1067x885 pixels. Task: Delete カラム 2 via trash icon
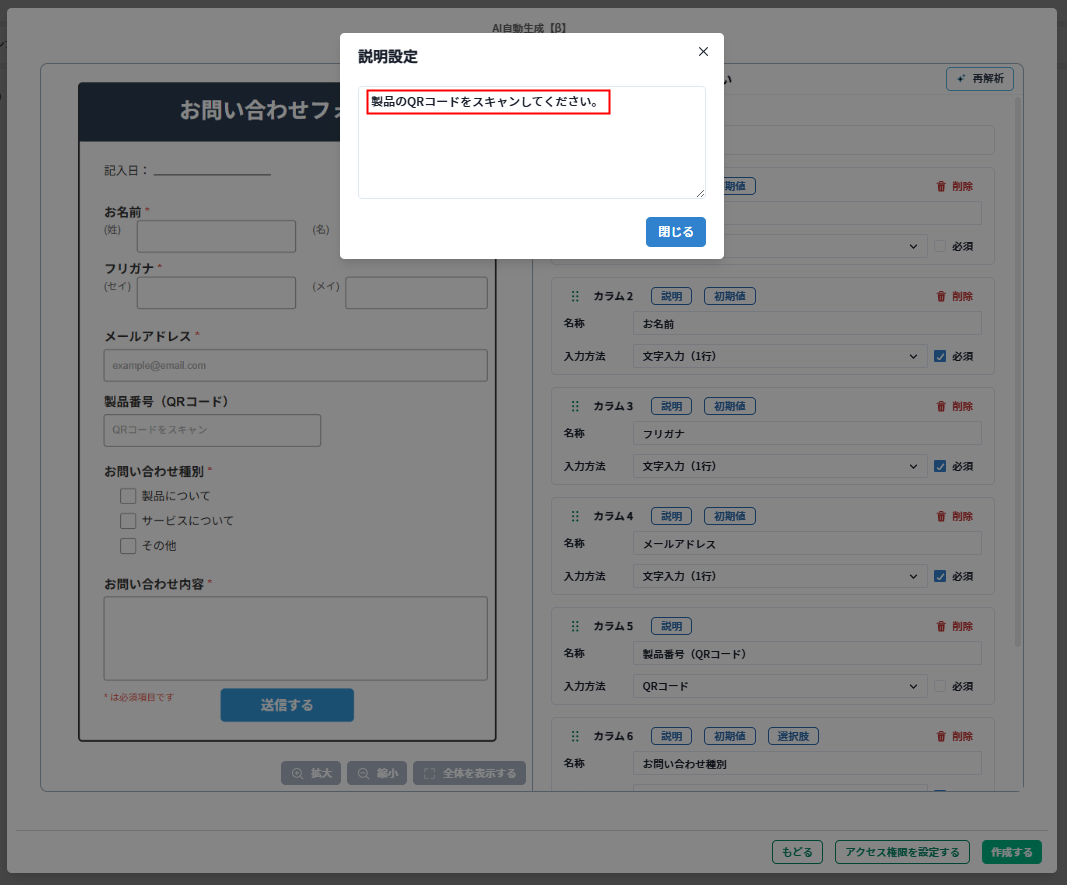coord(953,296)
